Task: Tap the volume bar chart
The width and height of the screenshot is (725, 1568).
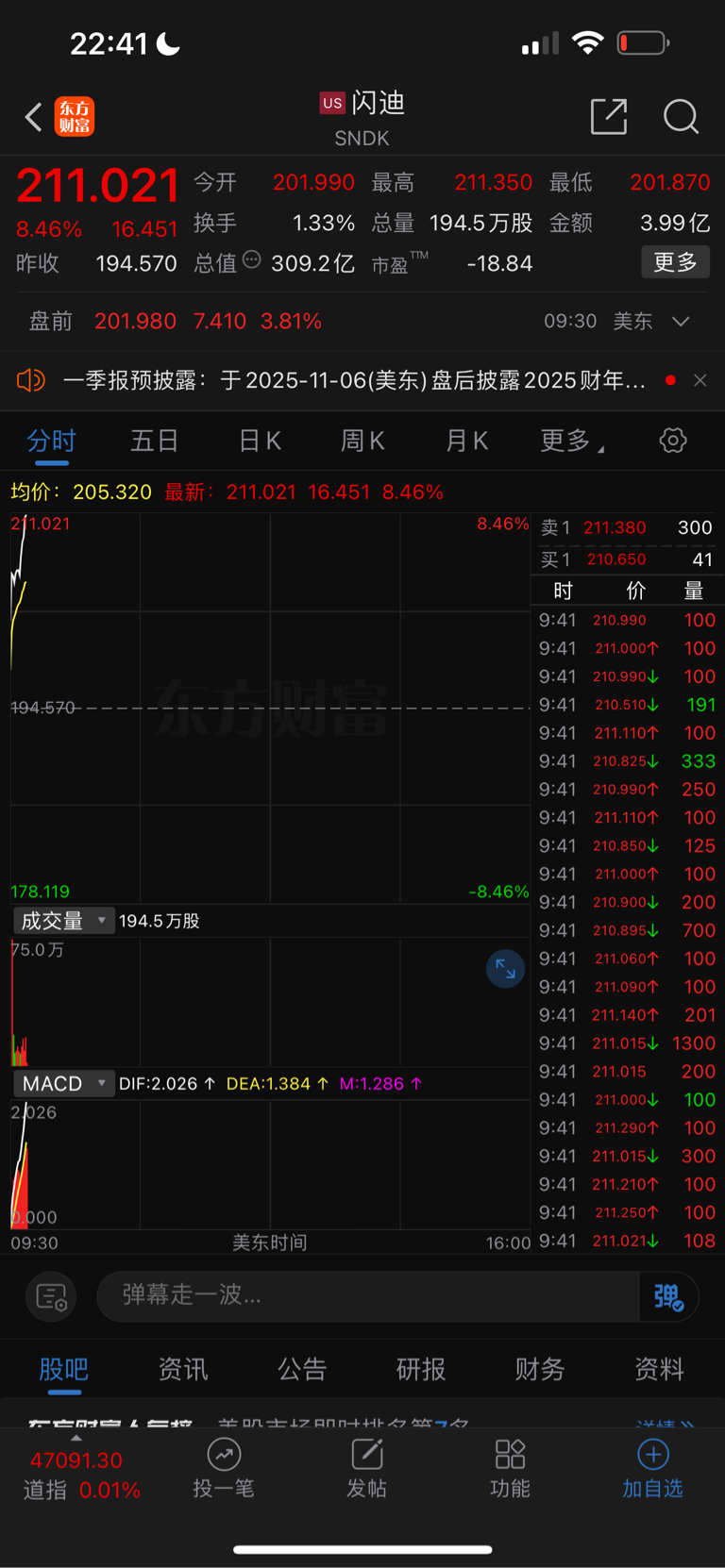Action: pyautogui.click(x=270, y=1001)
